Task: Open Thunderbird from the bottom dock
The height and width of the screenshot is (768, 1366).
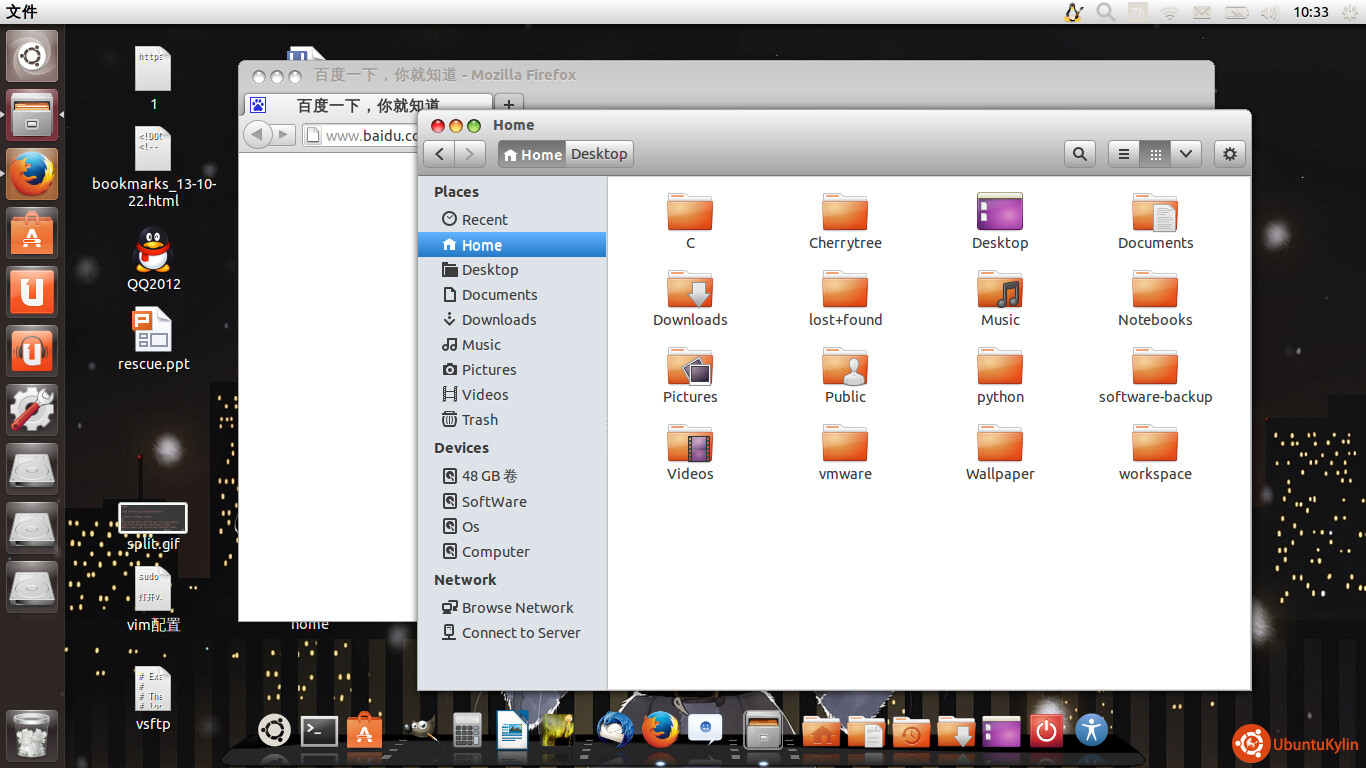Action: pyautogui.click(x=615, y=730)
